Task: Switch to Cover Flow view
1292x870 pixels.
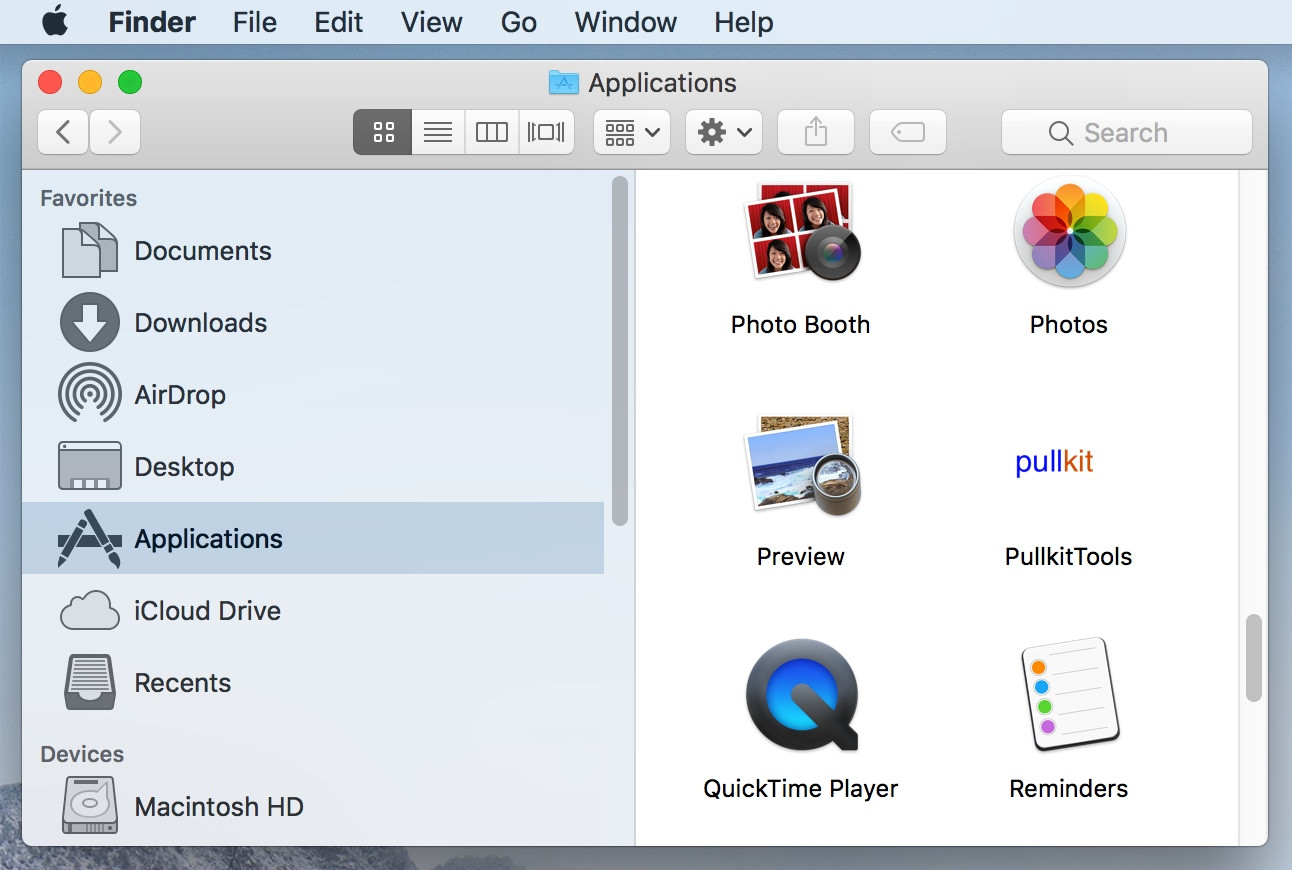Action: point(546,132)
